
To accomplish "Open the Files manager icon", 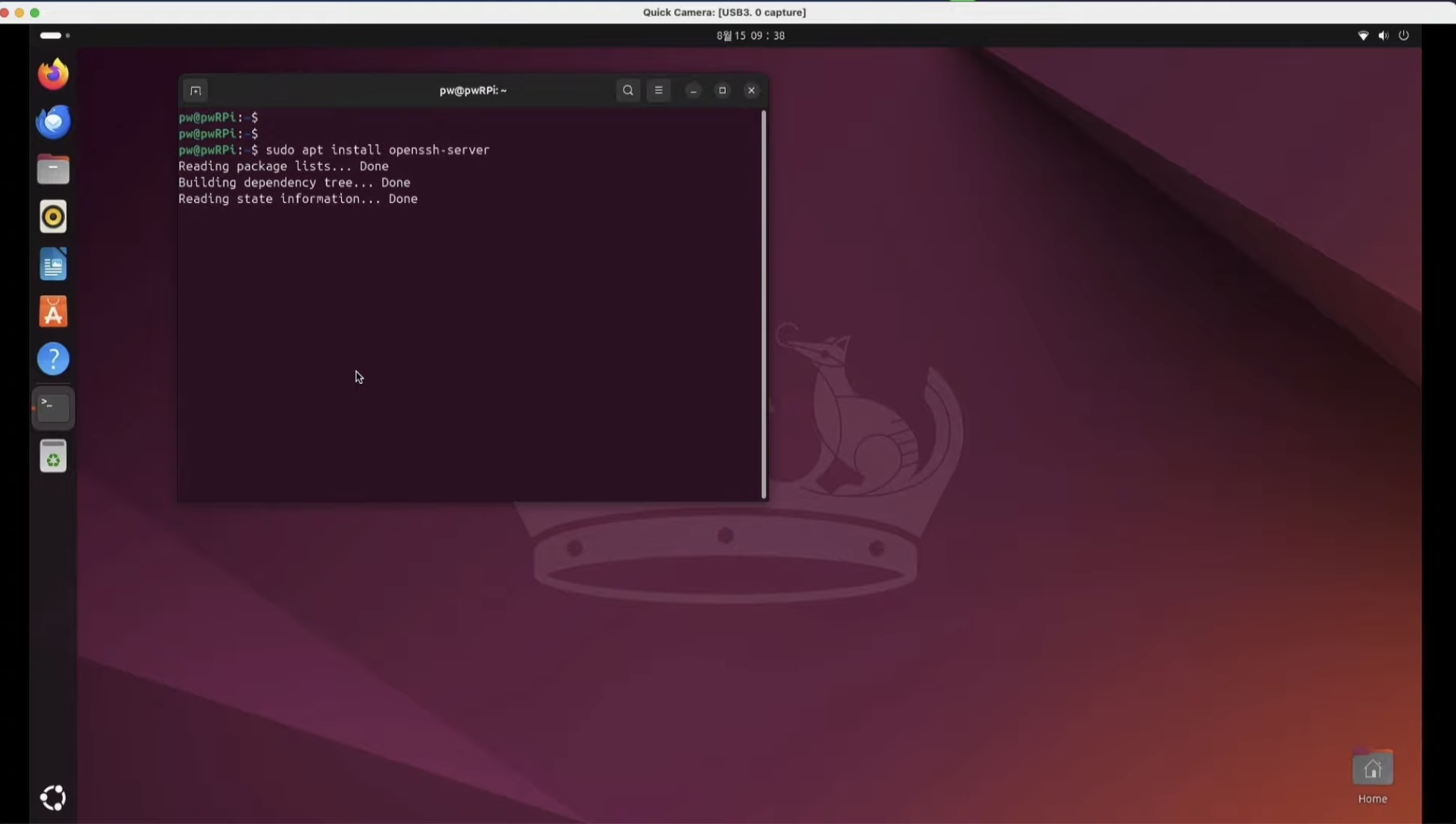I will pos(53,170).
